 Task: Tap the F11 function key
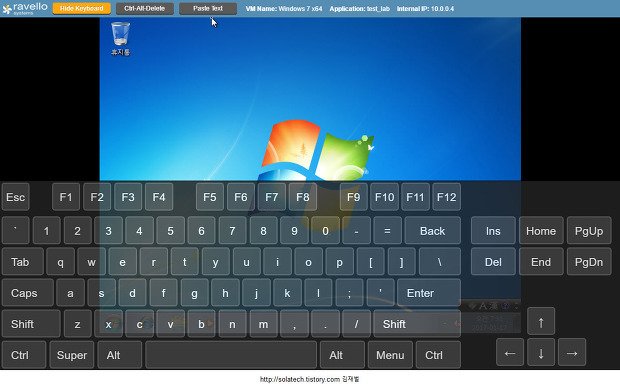click(415, 197)
